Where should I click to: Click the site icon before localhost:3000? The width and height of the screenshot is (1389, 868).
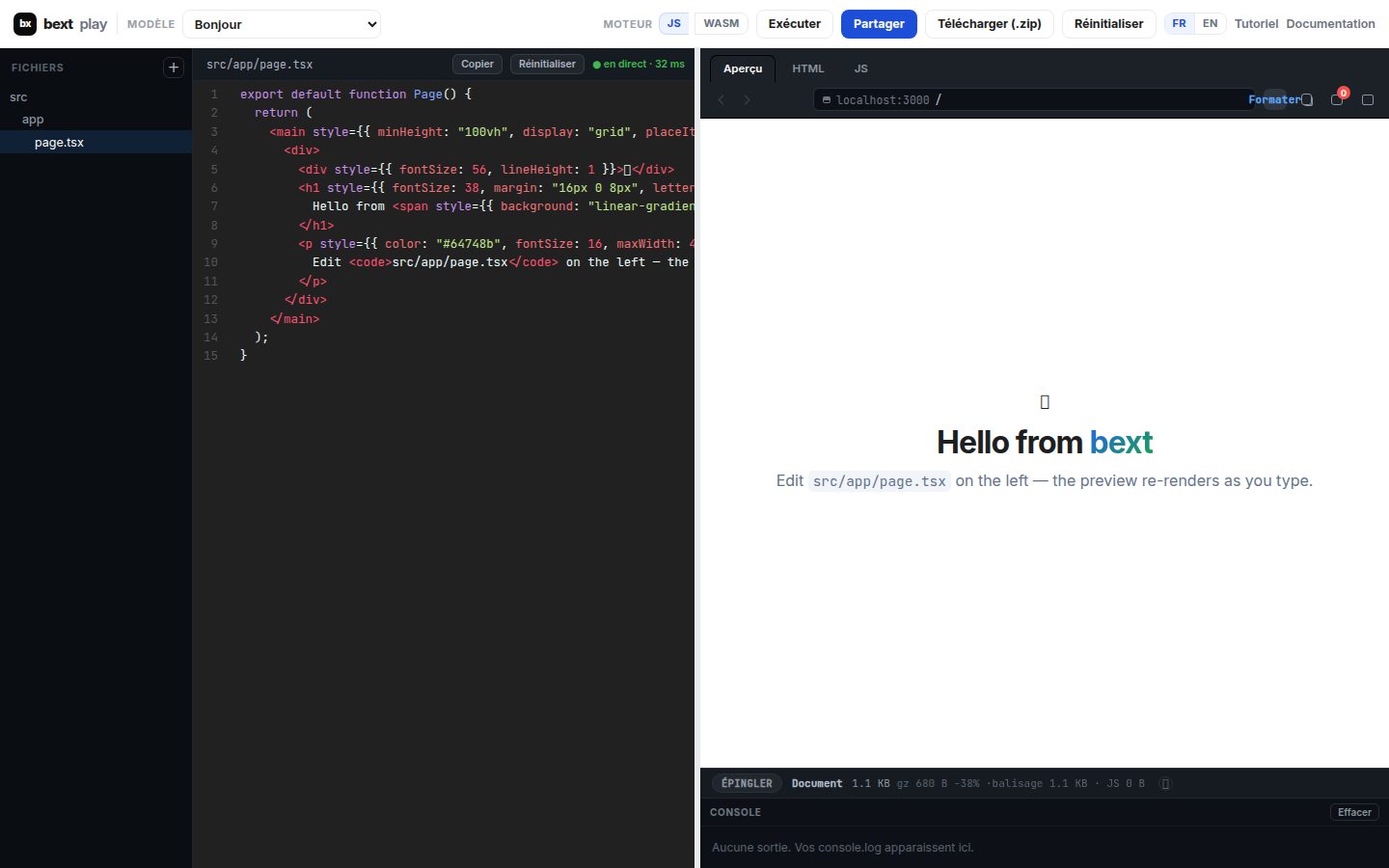click(827, 99)
